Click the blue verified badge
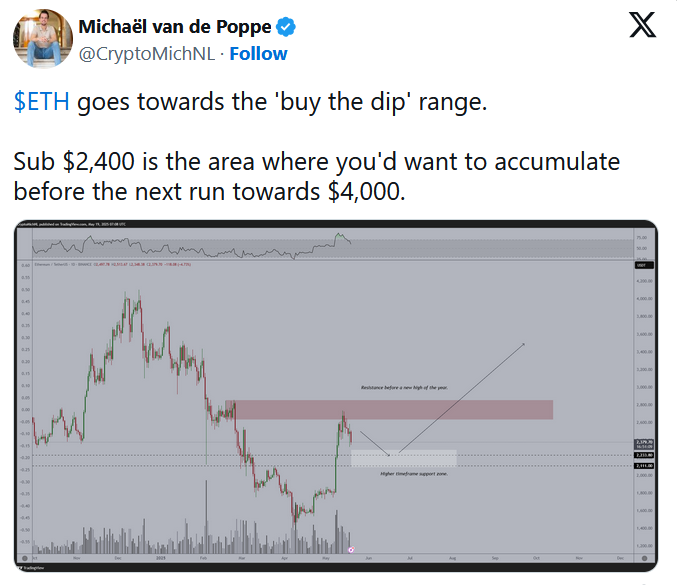 (x=285, y=27)
